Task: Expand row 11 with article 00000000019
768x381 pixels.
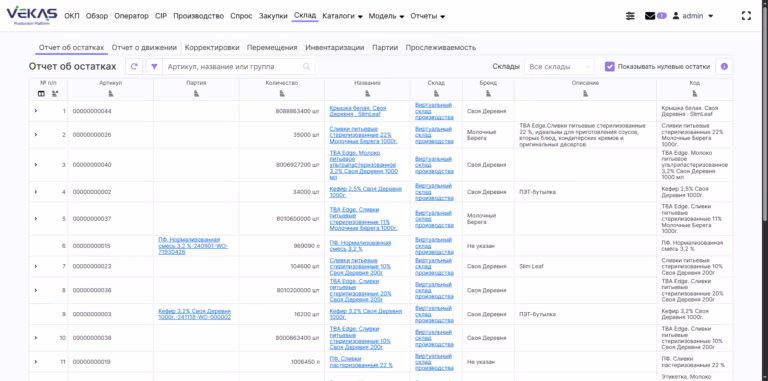Action: click(x=36, y=361)
